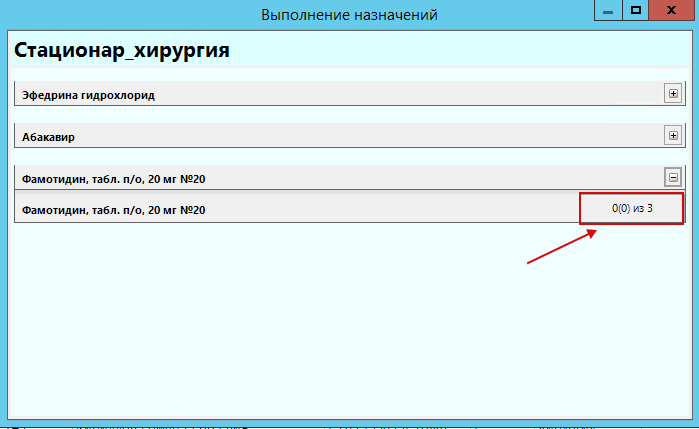Expand the Абакавир row
Screen dimensions: 699x429
673,135
